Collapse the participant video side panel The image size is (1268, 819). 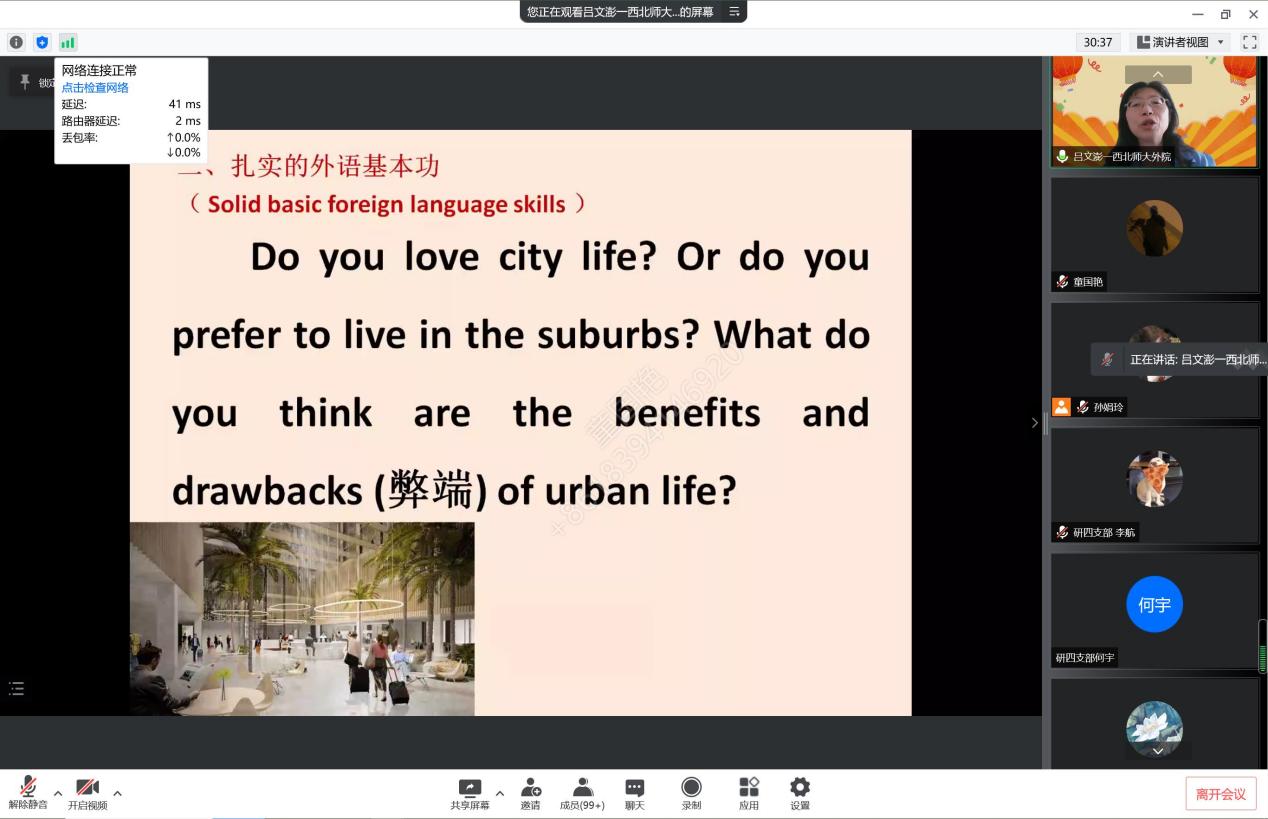coord(1035,423)
